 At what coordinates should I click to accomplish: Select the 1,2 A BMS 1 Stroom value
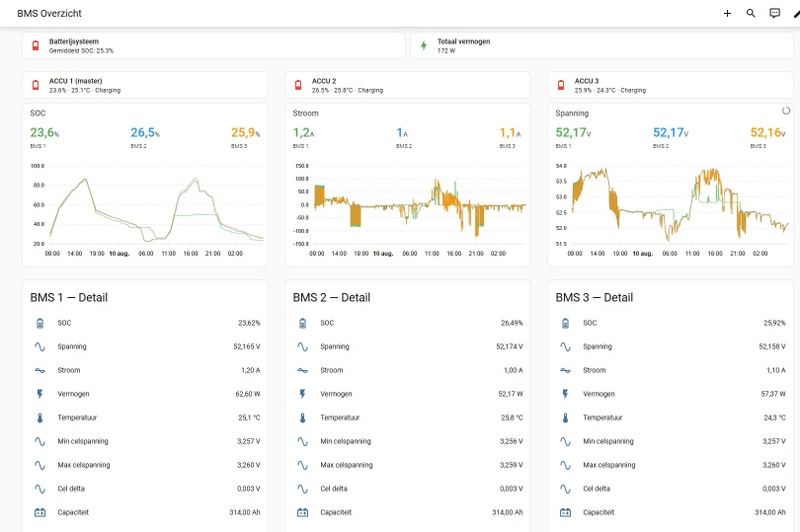pyautogui.click(x=303, y=133)
